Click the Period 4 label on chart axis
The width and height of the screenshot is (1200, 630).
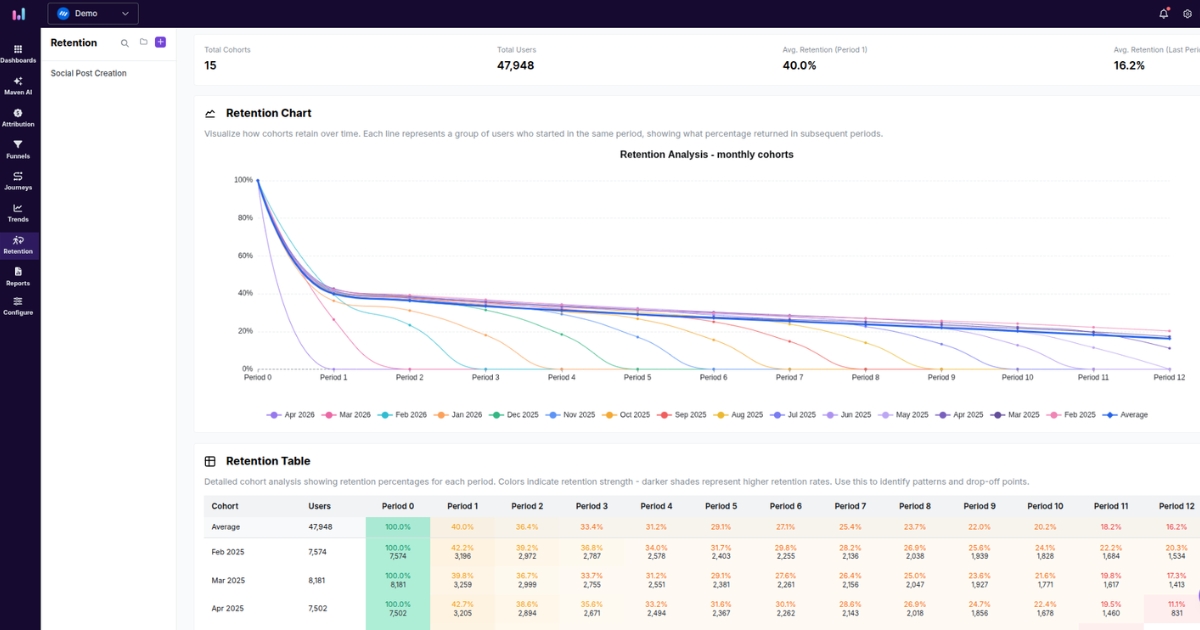pyautogui.click(x=561, y=377)
